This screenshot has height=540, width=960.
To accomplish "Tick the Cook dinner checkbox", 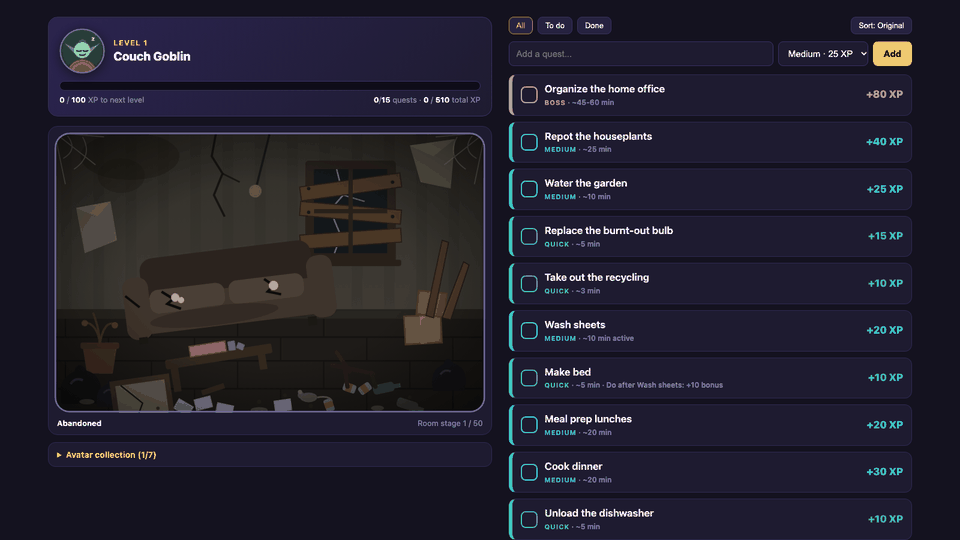I will click(x=529, y=472).
